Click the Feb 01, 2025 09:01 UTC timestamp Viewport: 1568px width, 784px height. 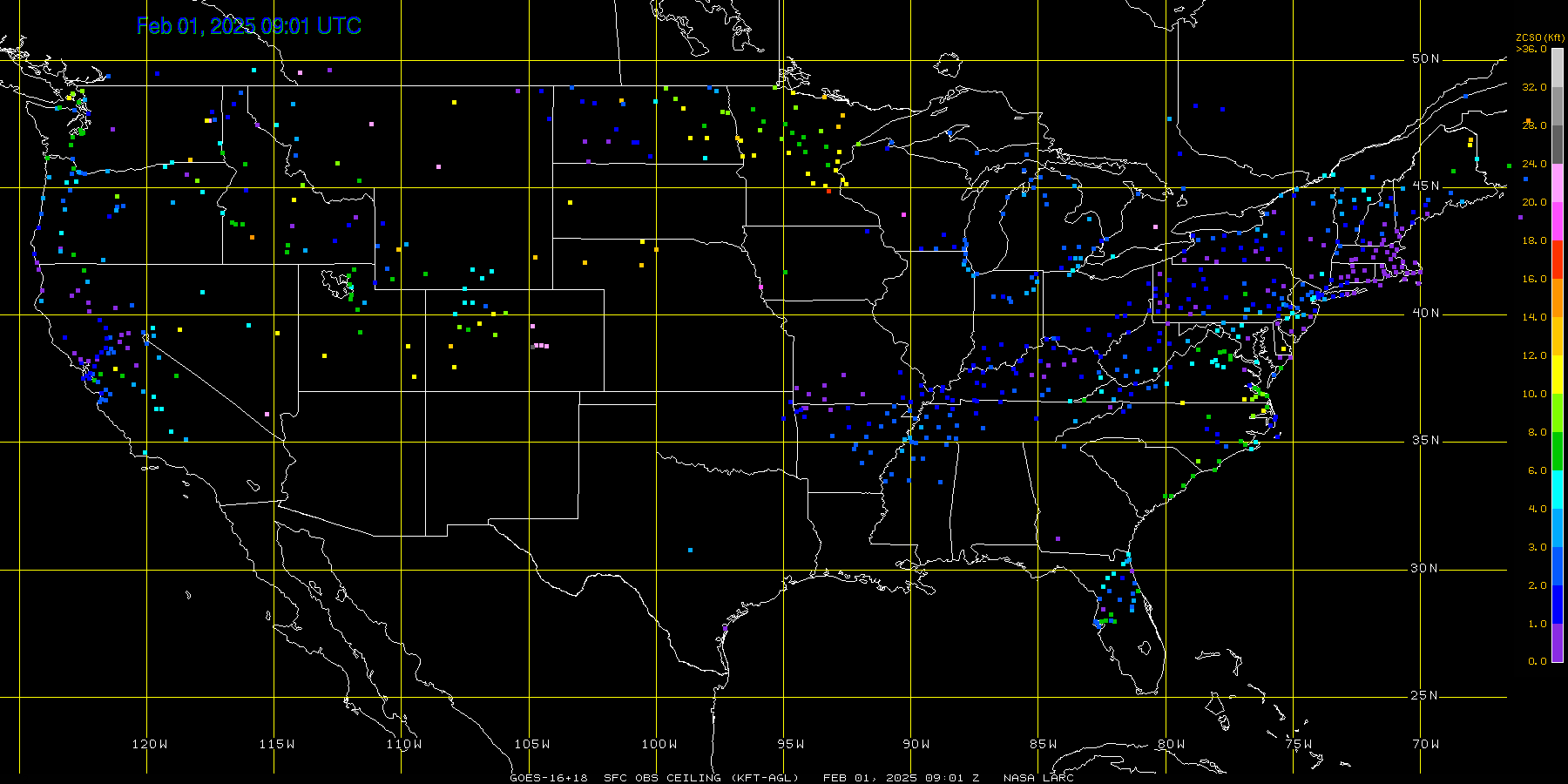249,26
